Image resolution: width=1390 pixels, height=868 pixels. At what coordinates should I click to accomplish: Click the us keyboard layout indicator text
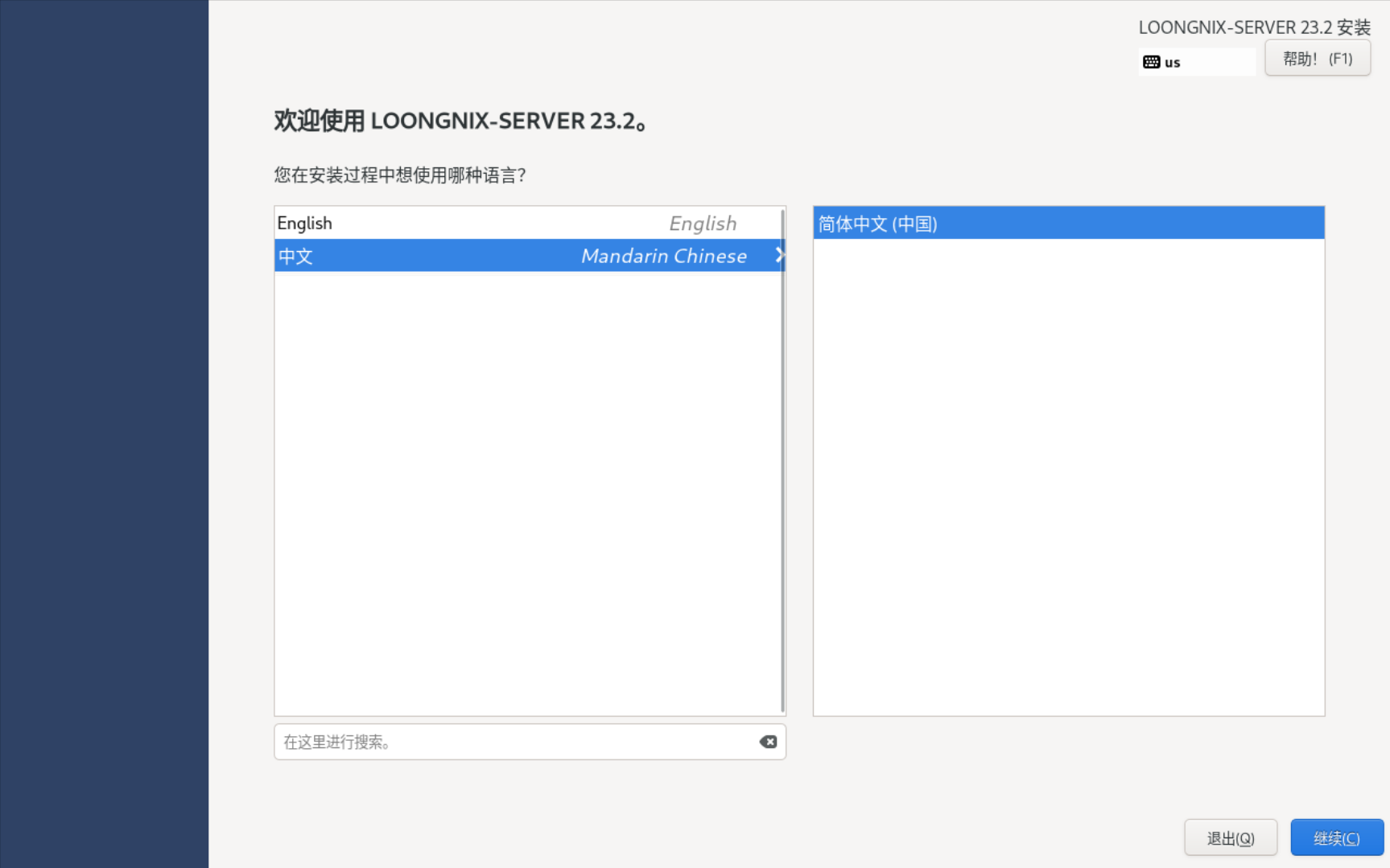pyautogui.click(x=1173, y=63)
